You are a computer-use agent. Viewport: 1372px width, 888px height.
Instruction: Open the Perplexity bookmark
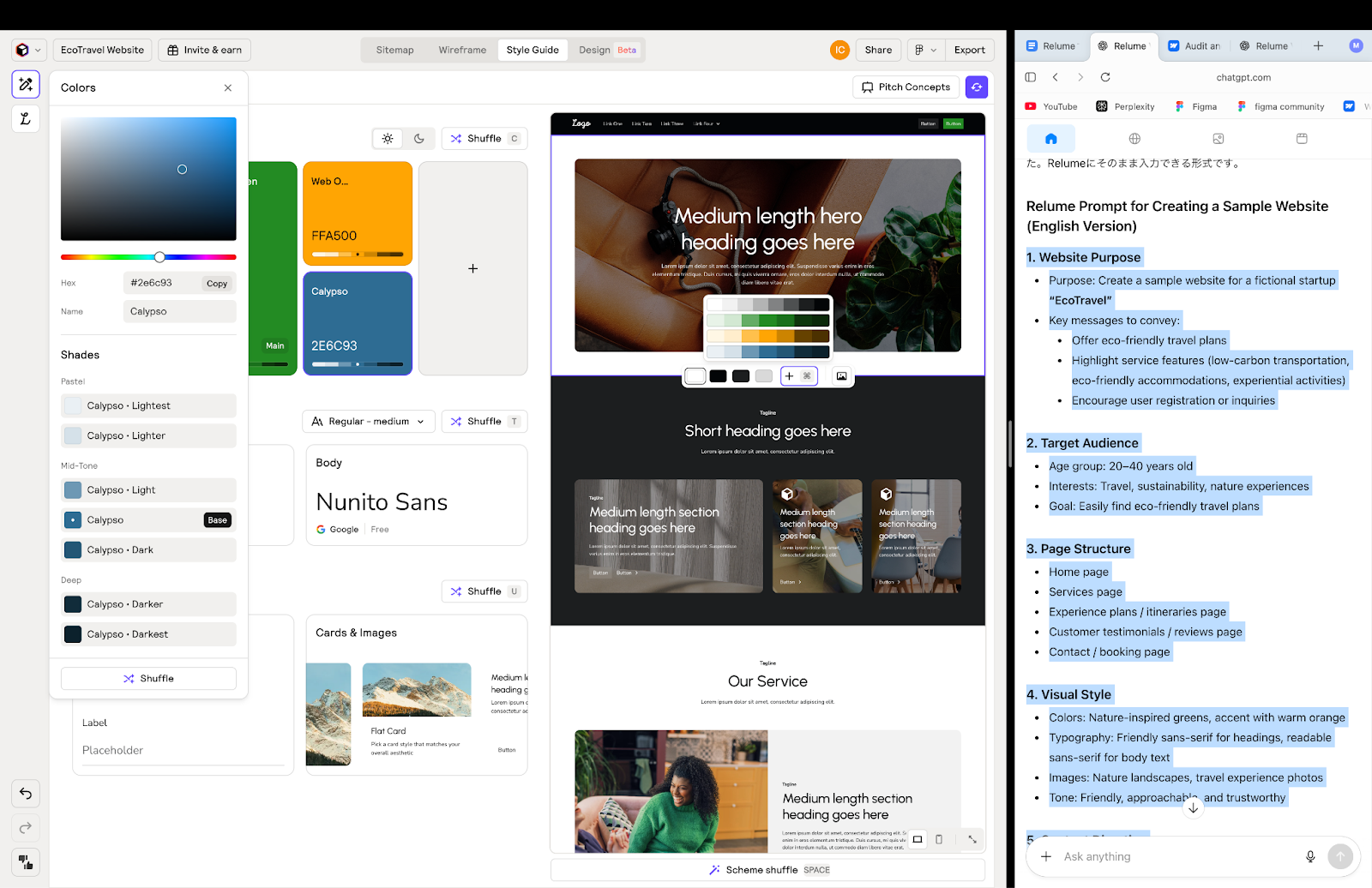1125,106
